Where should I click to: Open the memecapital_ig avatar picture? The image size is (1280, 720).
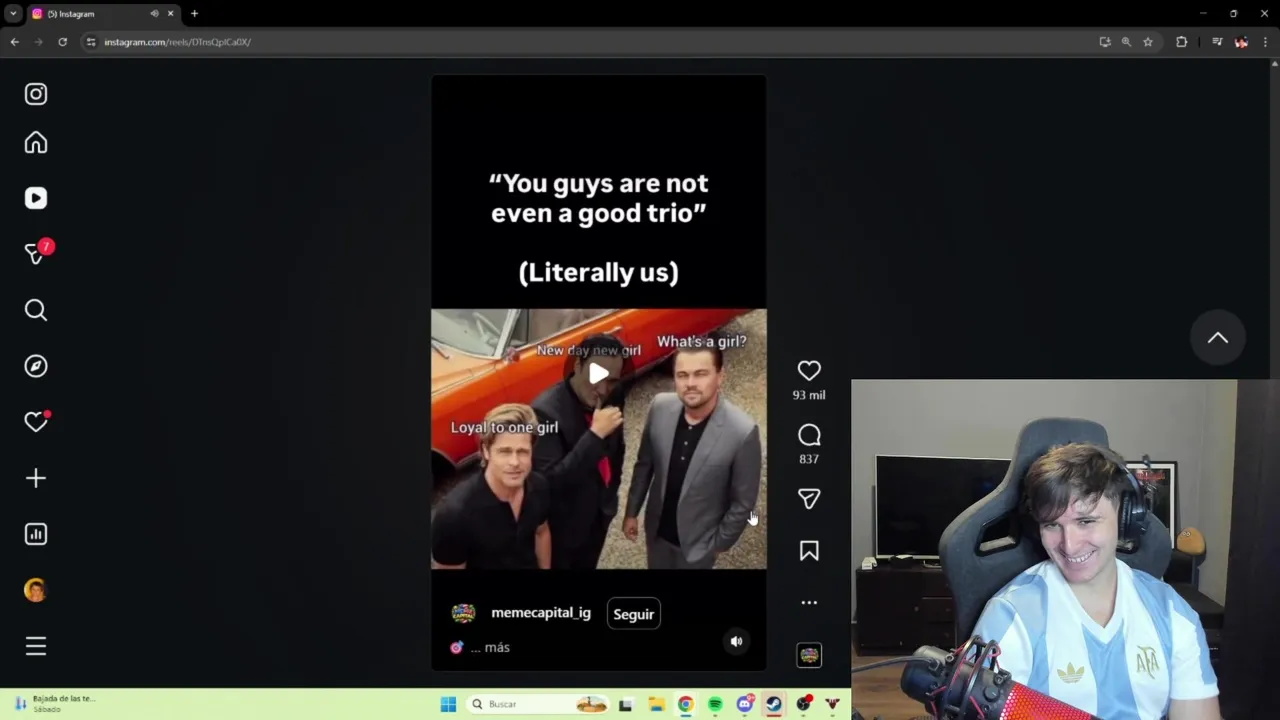463,613
